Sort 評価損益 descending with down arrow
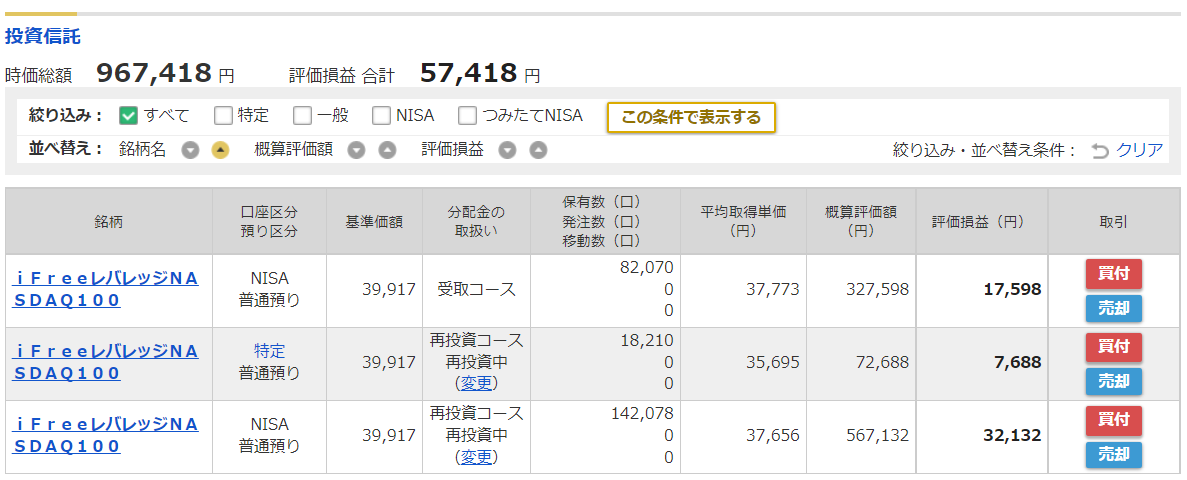The height and width of the screenshot is (480, 1187). tap(507, 151)
